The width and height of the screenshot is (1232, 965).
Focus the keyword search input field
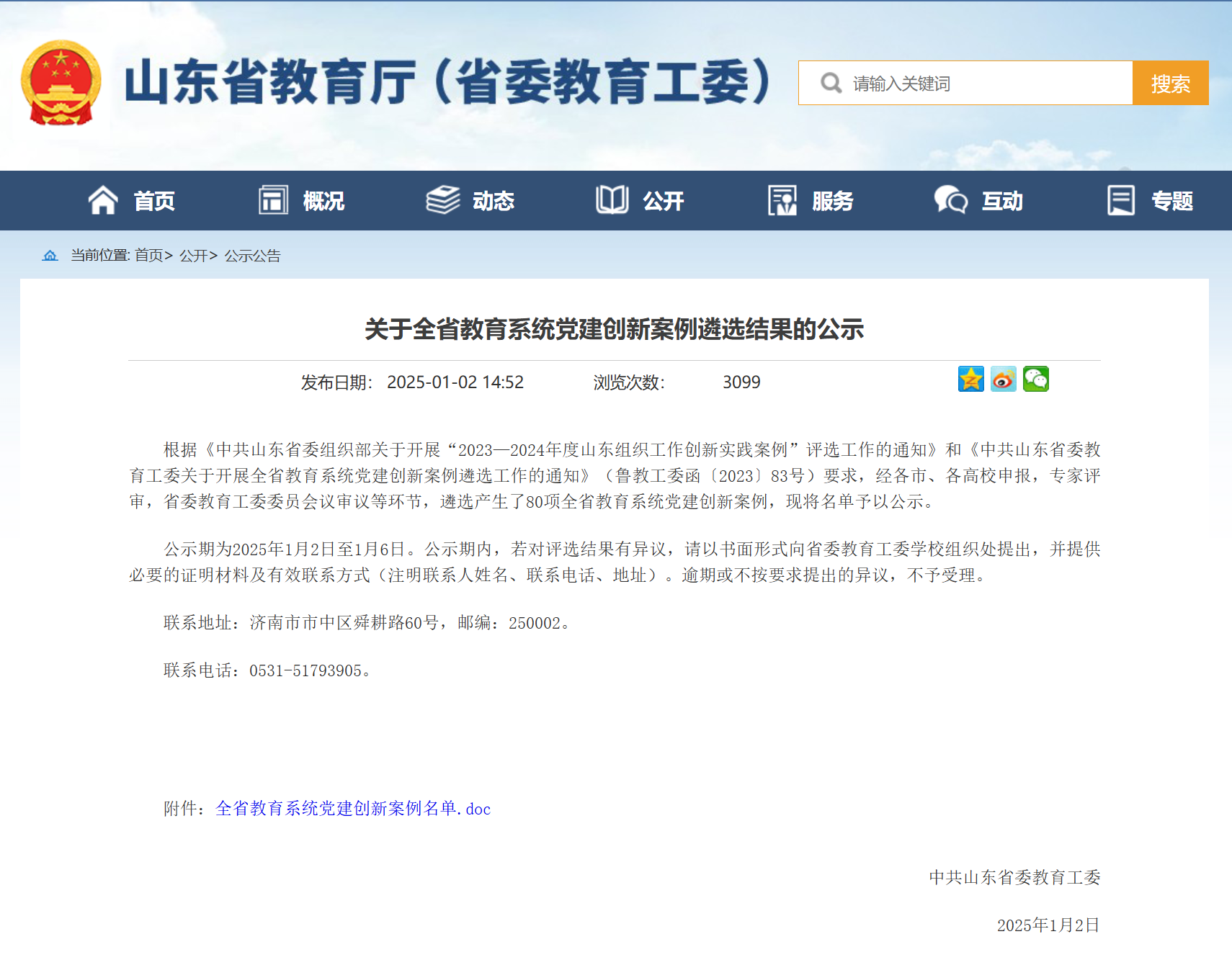965,84
